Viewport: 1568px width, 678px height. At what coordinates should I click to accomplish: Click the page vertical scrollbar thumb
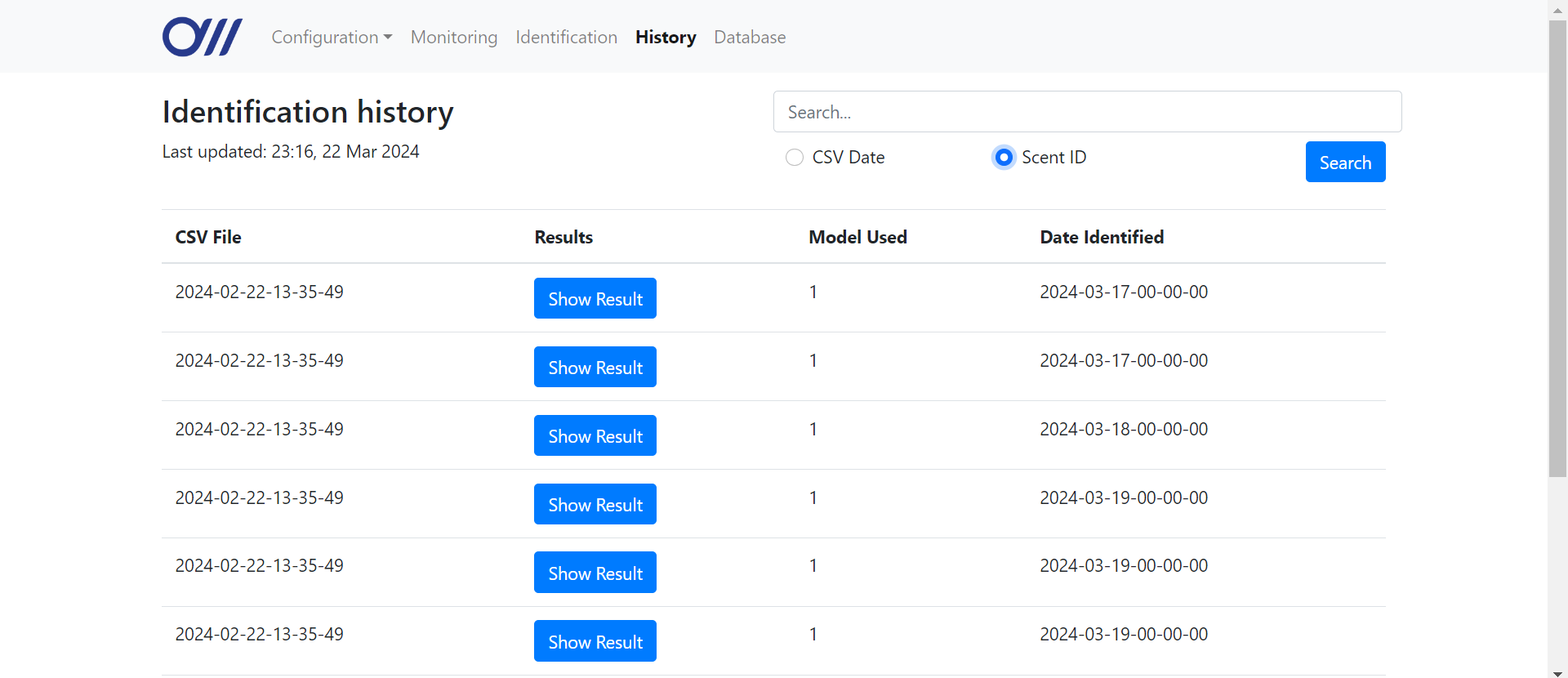click(x=1557, y=249)
